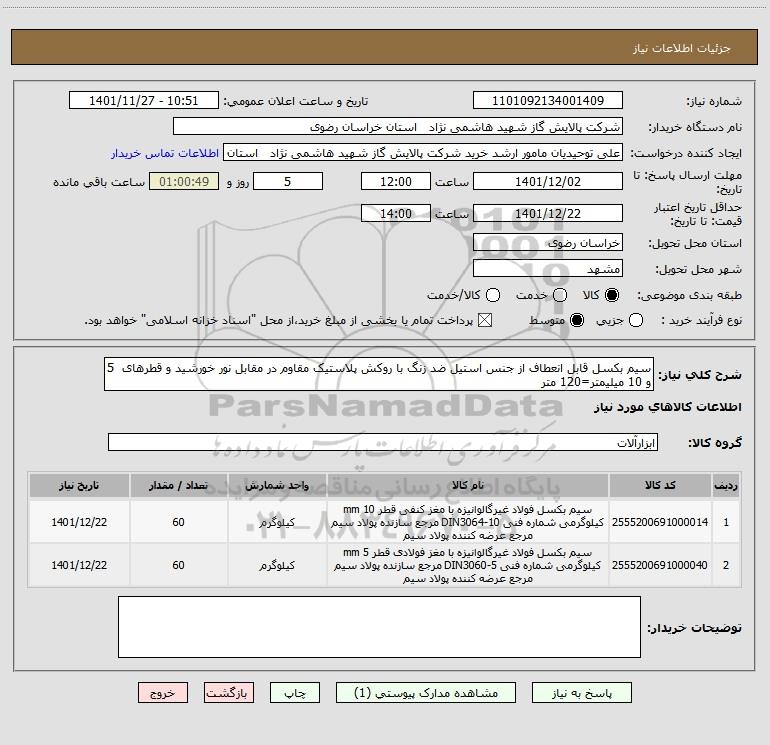This screenshot has height=745, width=770.
Task: Select the کالا/خدمت radio button
Action: coord(493,295)
